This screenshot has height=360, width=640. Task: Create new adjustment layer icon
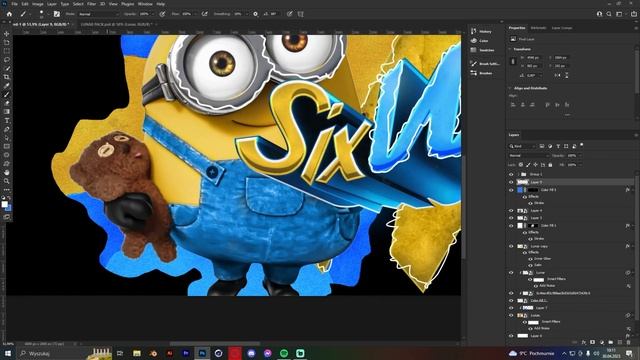click(602, 342)
